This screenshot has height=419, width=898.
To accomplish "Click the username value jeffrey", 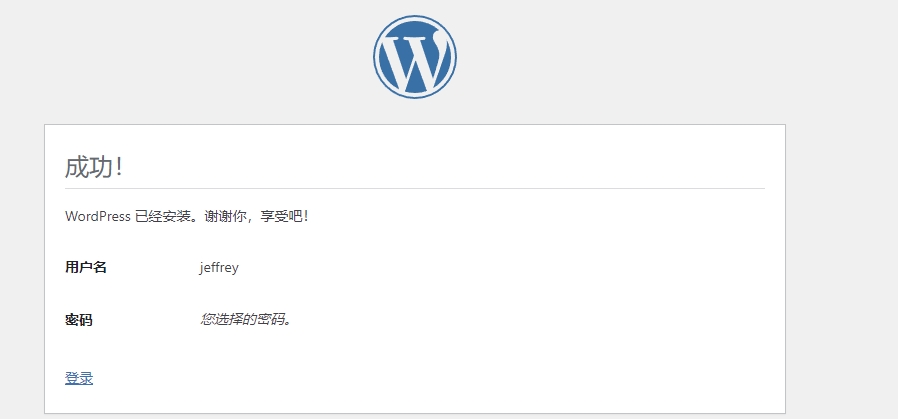I will (219, 268).
